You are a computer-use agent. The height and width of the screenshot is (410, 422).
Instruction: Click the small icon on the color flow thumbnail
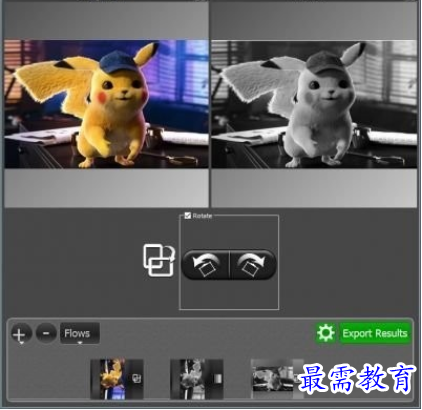pos(137,379)
